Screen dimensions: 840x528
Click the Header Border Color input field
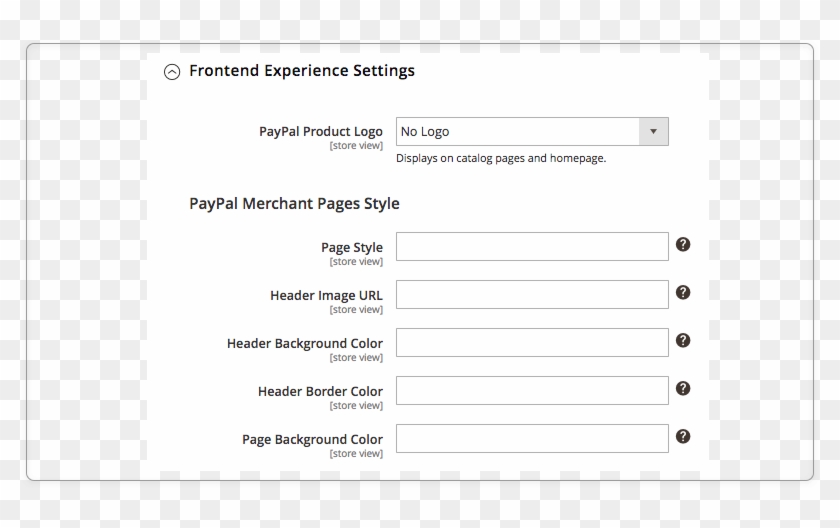click(x=532, y=390)
